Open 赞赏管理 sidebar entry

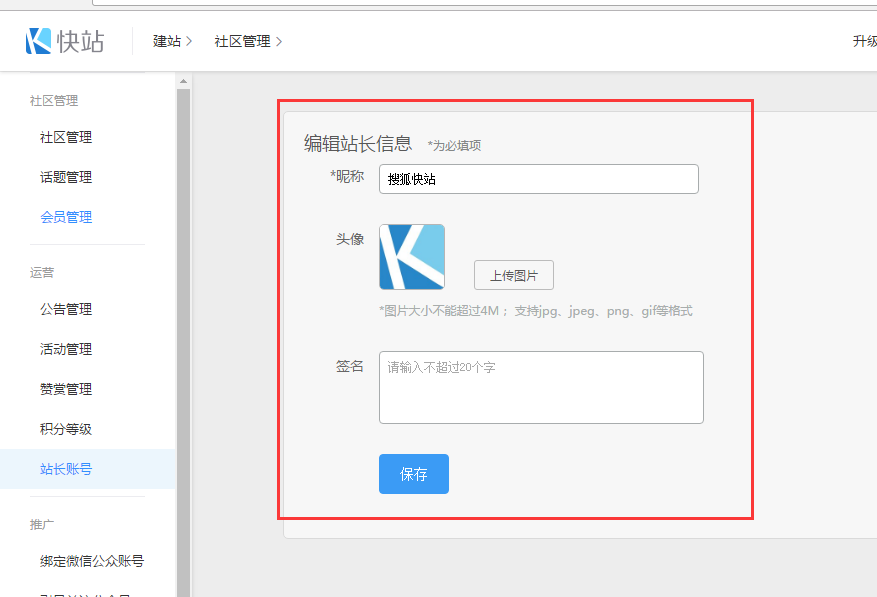pyautogui.click(x=66, y=389)
